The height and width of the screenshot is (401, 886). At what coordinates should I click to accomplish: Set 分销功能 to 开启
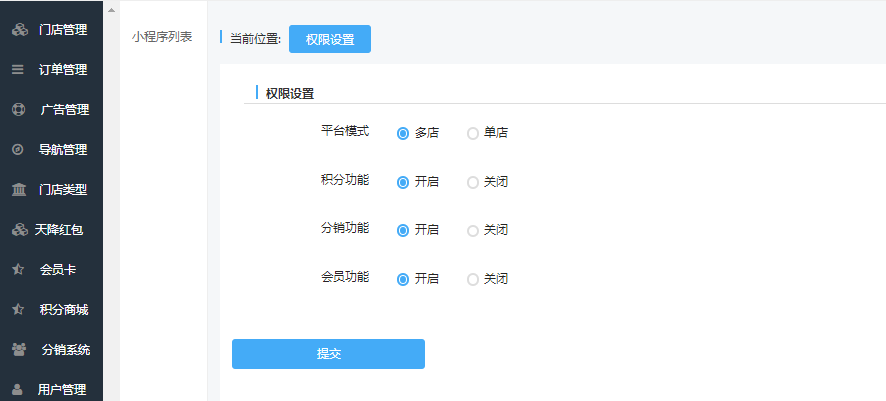tap(403, 230)
